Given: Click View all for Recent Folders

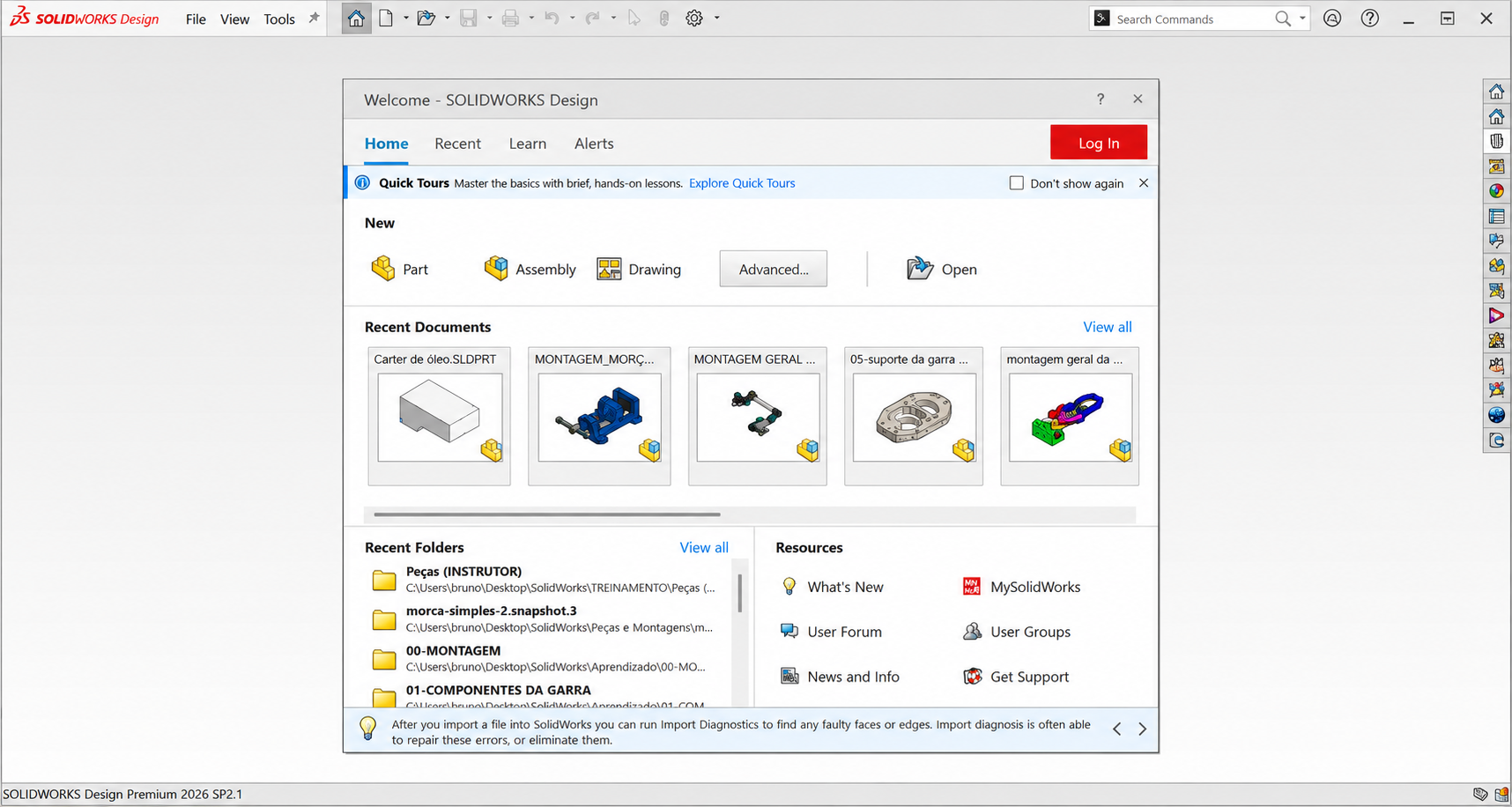Looking at the screenshot, I should 703,547.
